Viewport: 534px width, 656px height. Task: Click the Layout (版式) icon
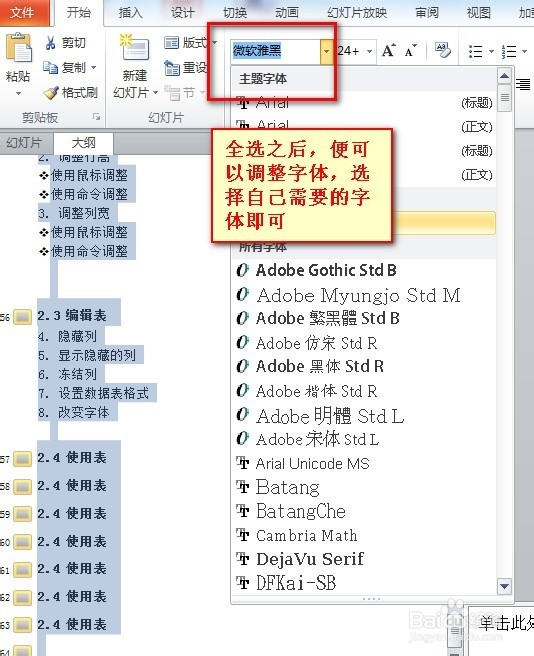tap(172, 42)
